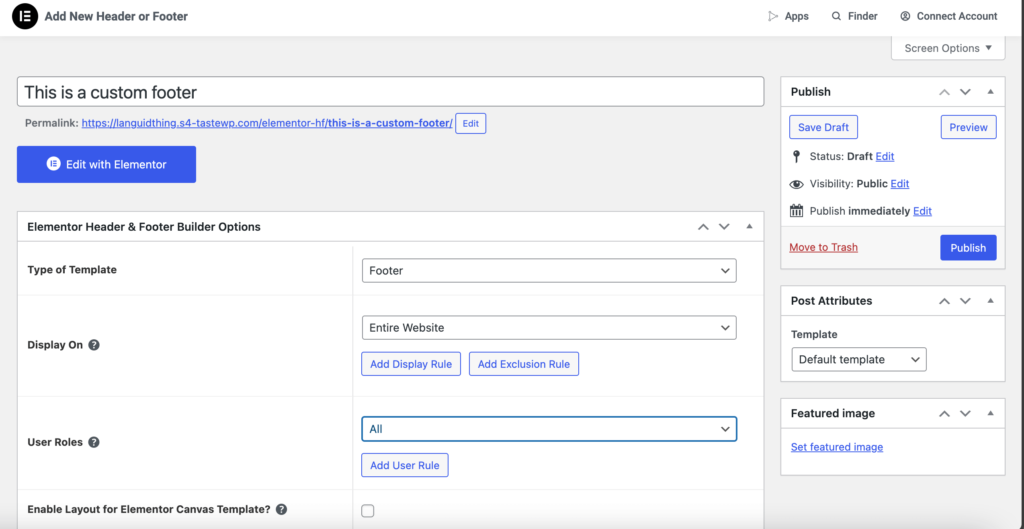Viewport: 1024px width, 529px height.
Task: Open Apps from the top bar
Action: pyautogui.click(x=788, y=16)
